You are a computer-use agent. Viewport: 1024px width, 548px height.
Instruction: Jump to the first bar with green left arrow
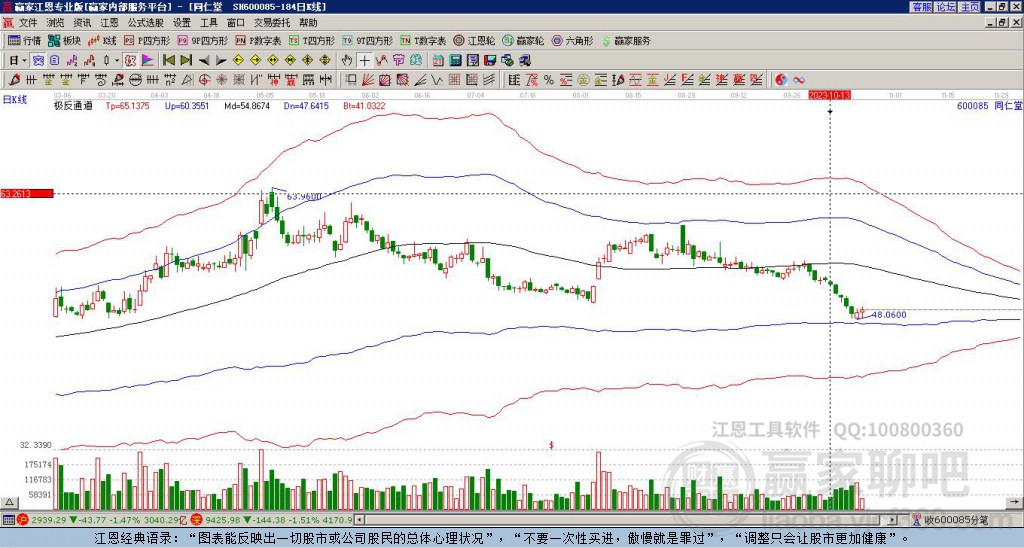point(168,61)
